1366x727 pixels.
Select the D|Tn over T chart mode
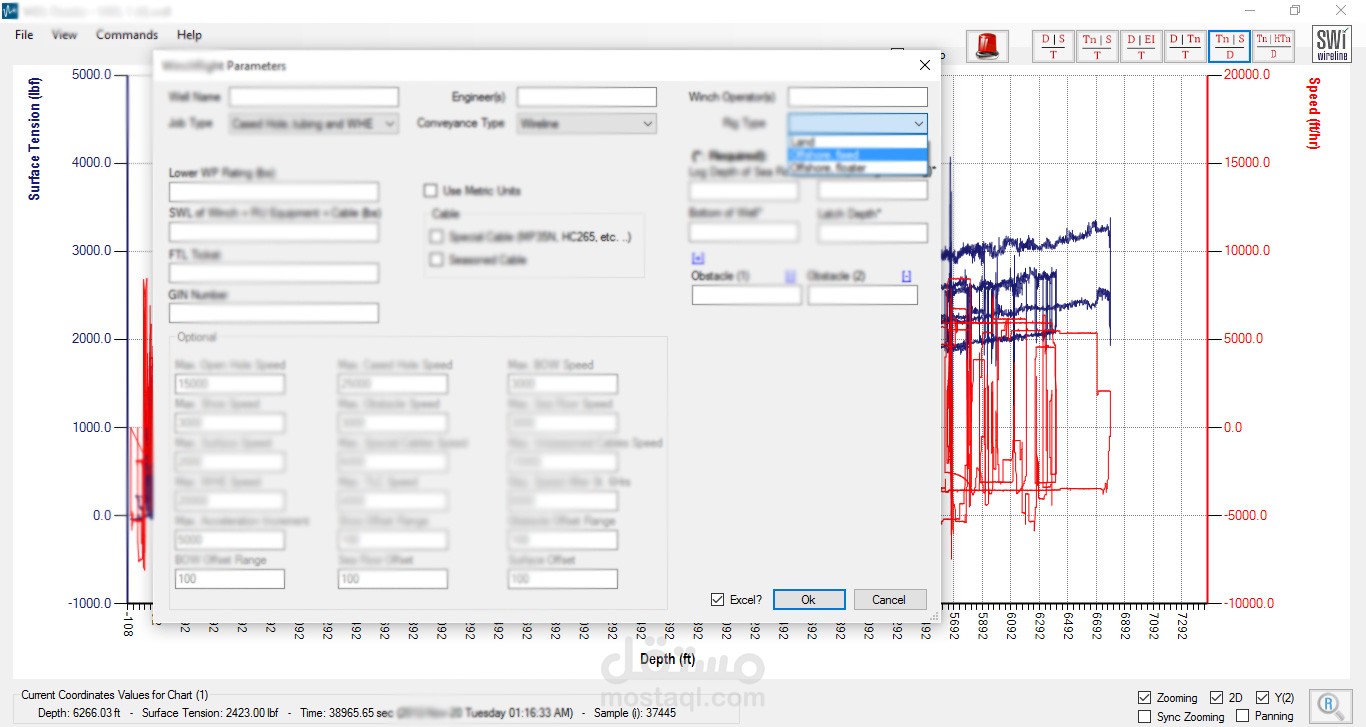pos(1185,47)
